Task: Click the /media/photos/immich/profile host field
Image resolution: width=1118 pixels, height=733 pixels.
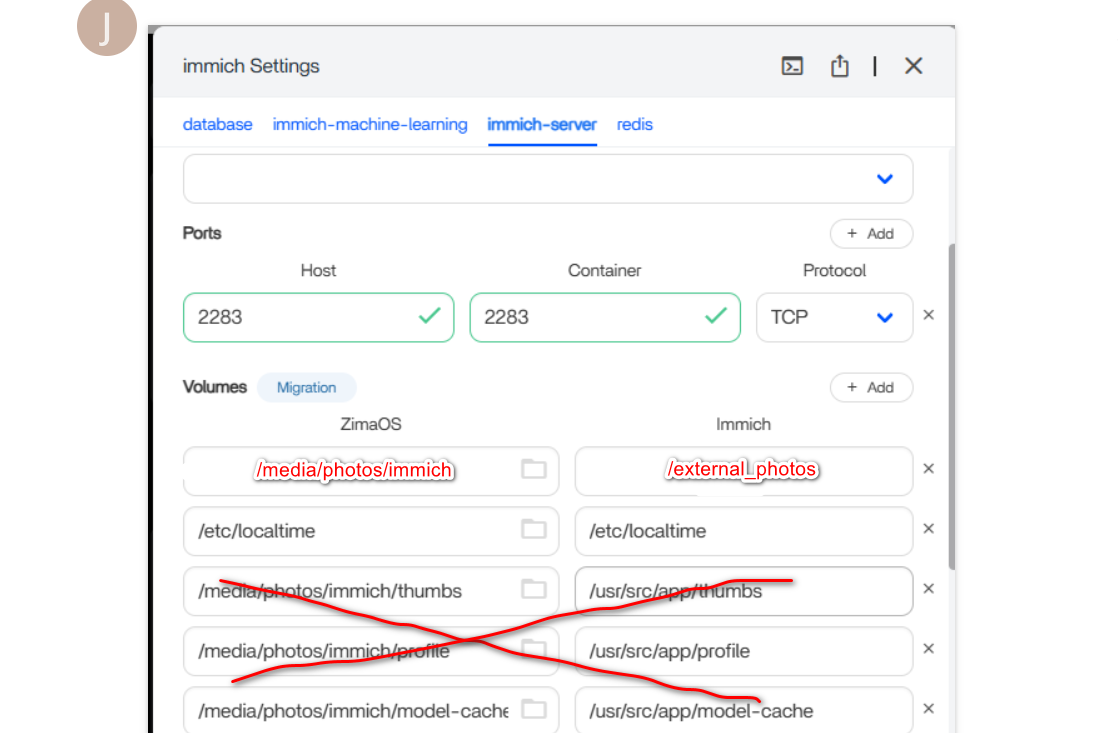Action: coord(371,651)
